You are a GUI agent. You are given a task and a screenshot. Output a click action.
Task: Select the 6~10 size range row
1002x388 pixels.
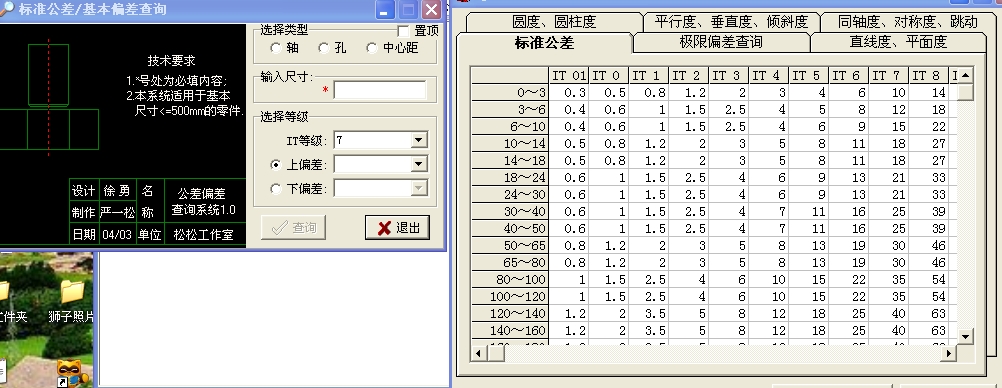point(510,127)
